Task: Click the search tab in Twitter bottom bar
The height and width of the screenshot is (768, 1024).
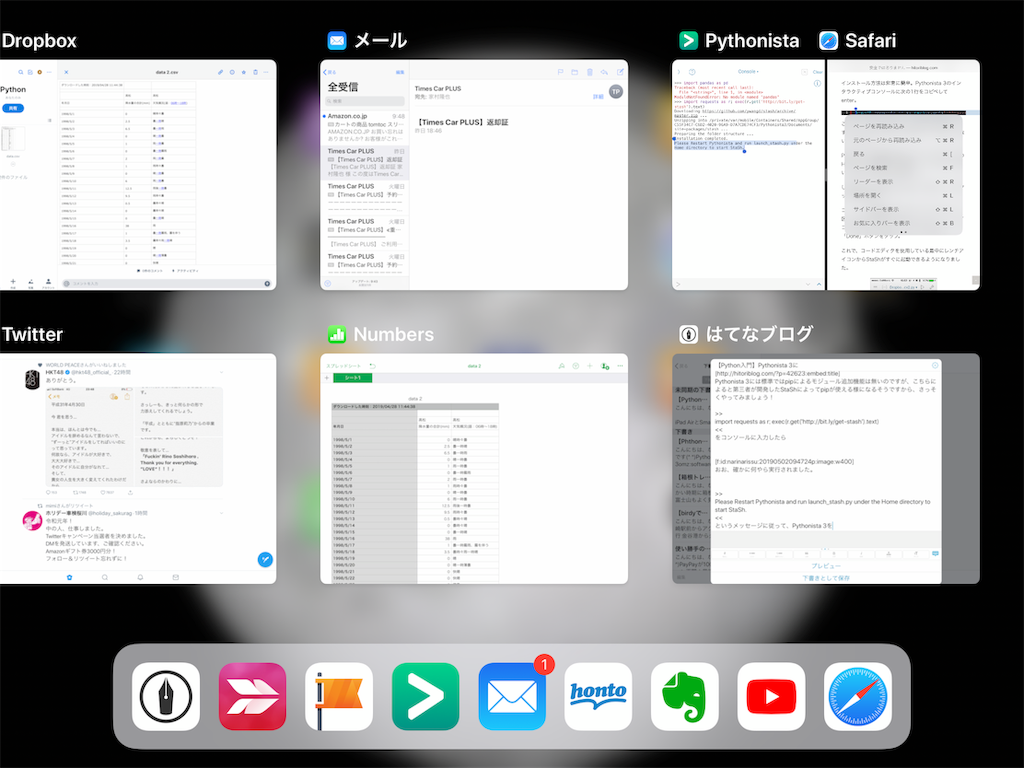Action: (104, 577)
